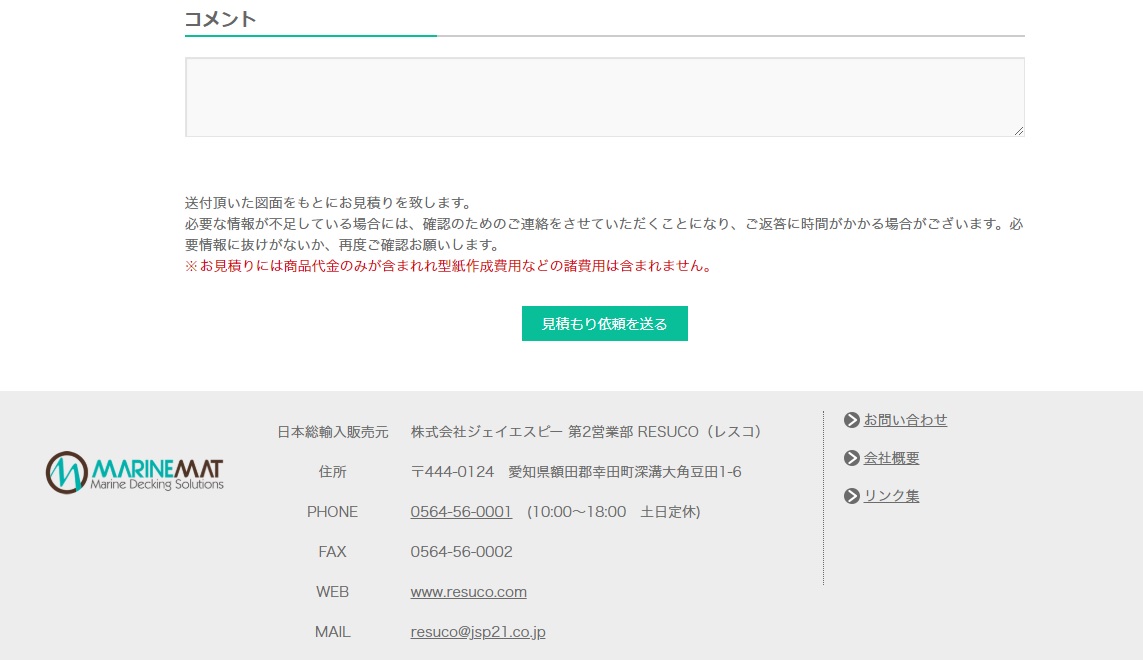1143x660 pixels.
Task: Open the お問い合わせ contact link
Action: pyautogui.click(x=905, y=420)
